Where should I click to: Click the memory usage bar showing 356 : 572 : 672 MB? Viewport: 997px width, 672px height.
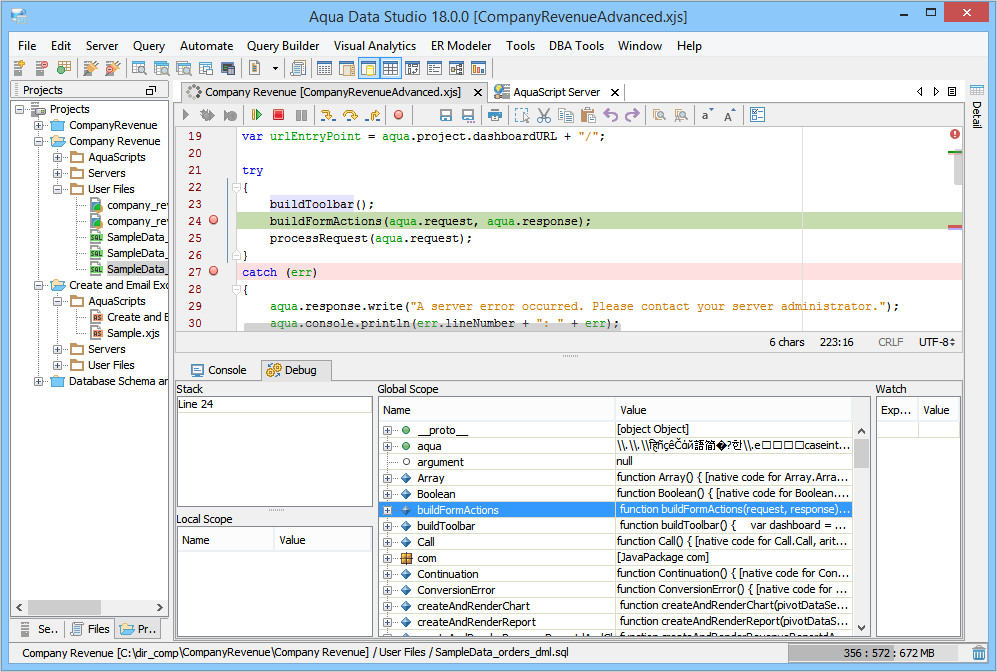879,653
